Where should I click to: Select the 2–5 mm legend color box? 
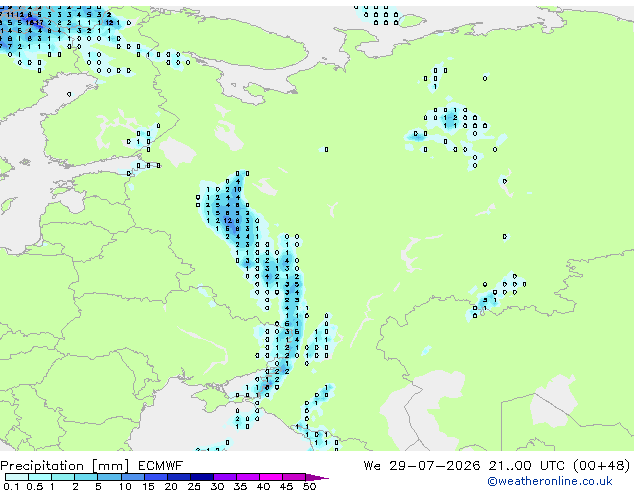pyautogui.click(x=86, y=477)
